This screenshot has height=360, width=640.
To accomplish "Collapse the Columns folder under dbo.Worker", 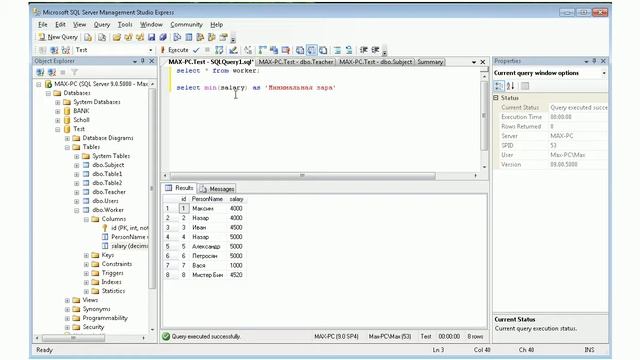I will (87, 219).
